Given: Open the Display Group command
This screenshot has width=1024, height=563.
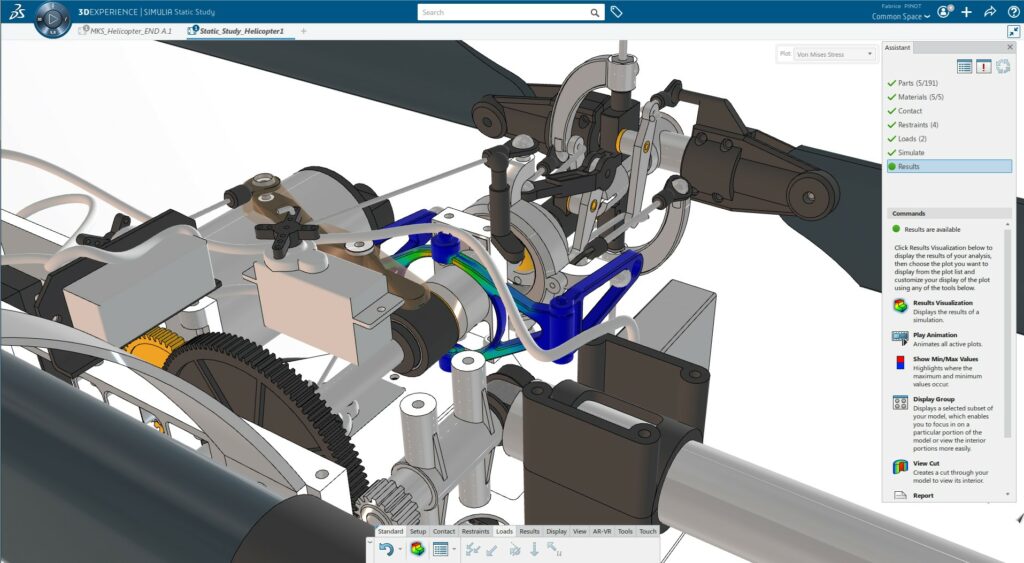Looking at the screenshot, I should pyautogui.click(x=900, y=403).
